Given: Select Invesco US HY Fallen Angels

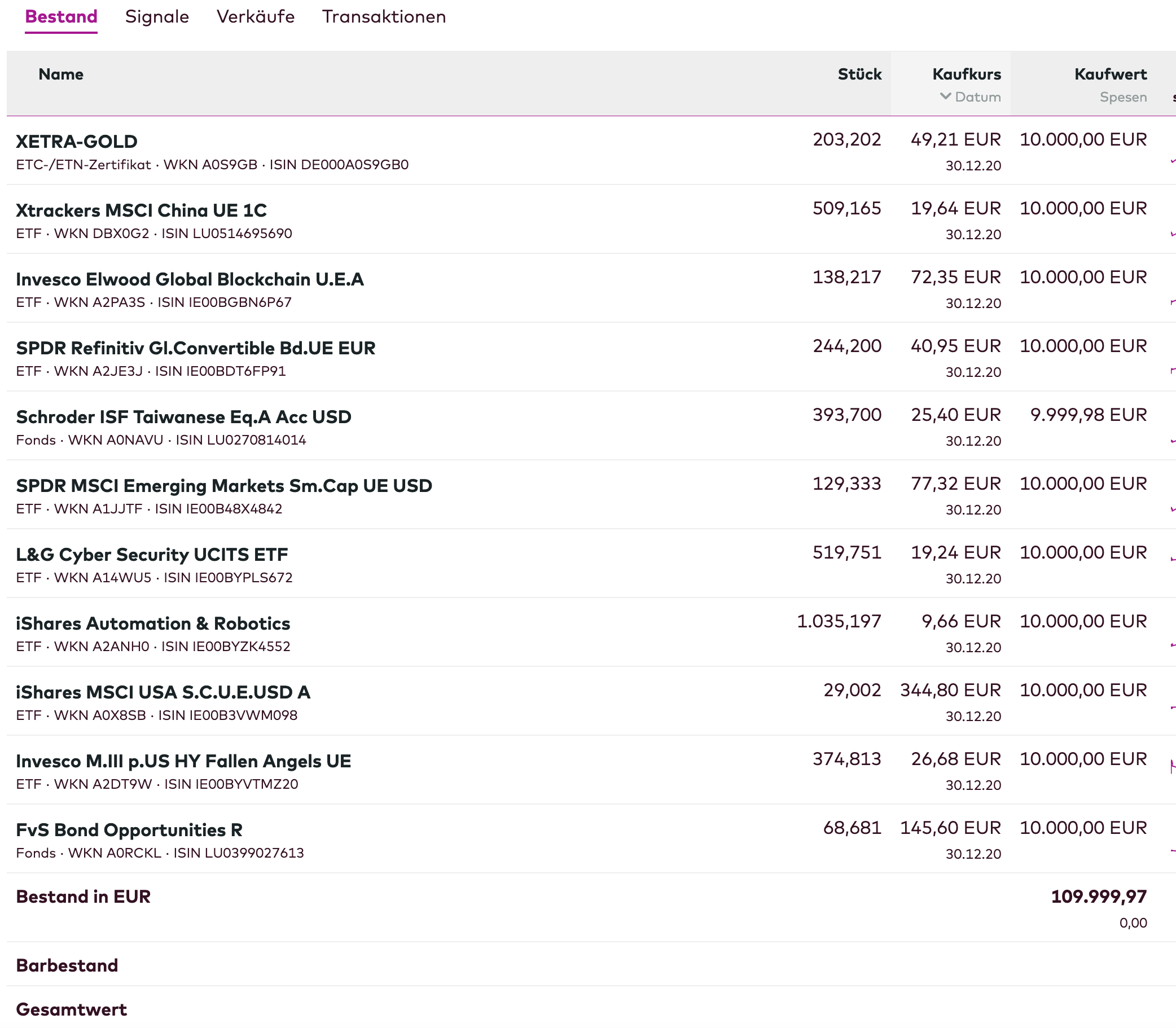Looking at the screenshot, I should (x=183, y=761).
